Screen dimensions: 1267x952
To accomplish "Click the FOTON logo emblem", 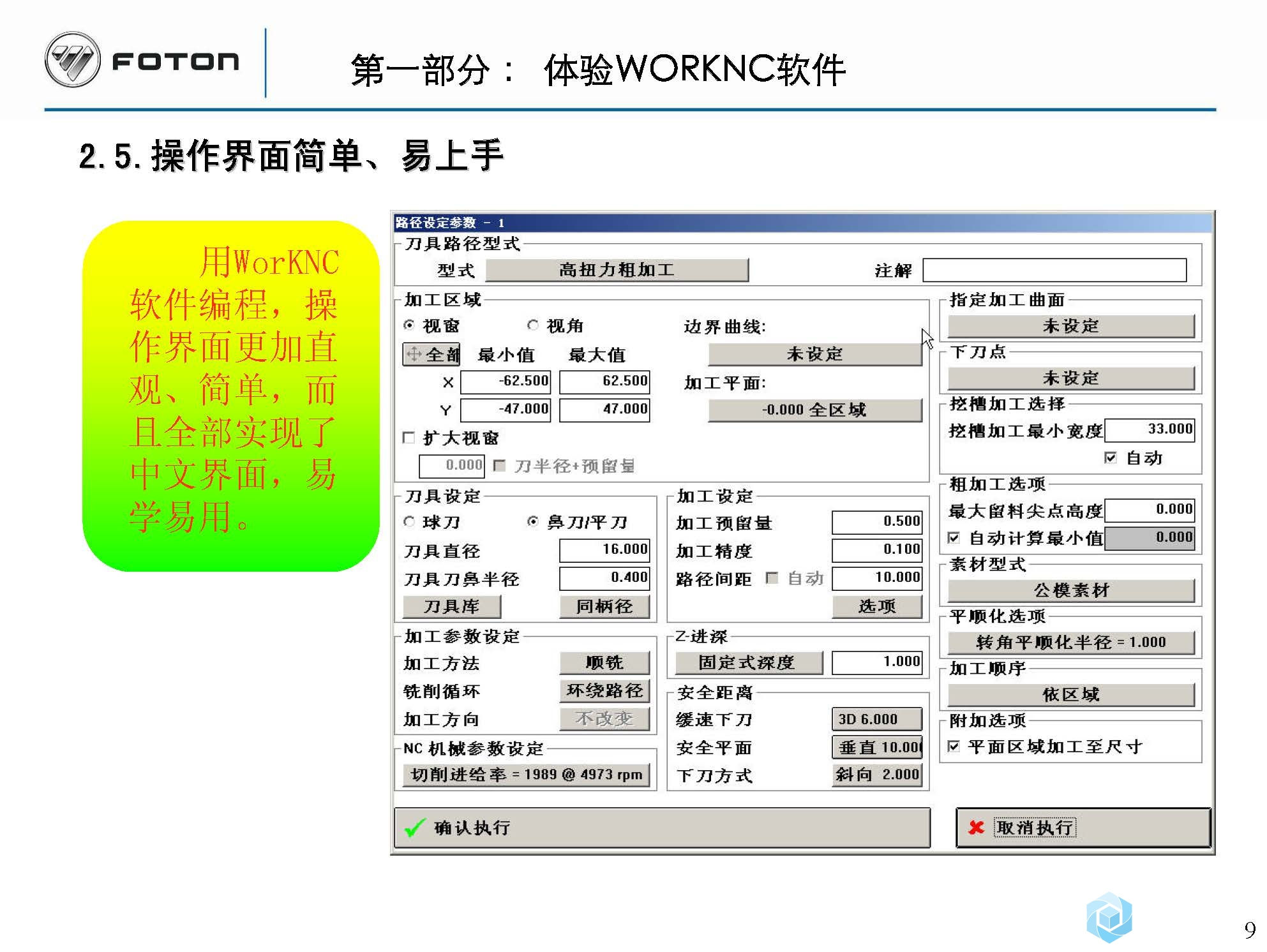I will pyautogui.click(x=73, y=59).
